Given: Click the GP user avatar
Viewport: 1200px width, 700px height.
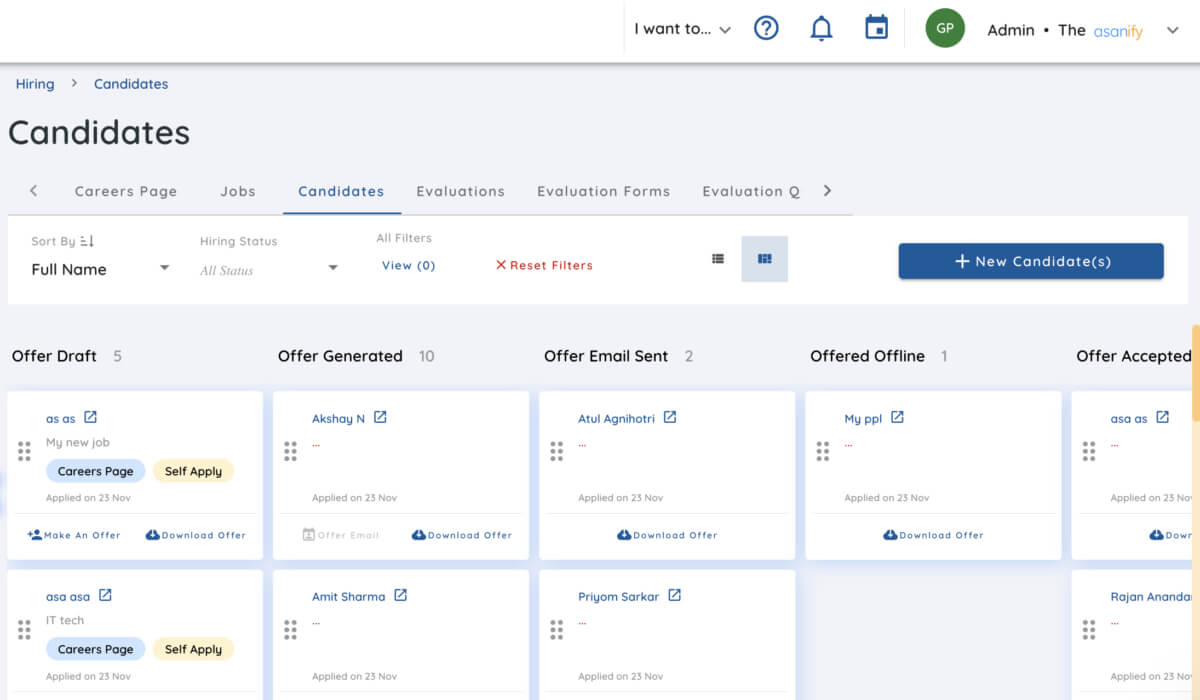Looking at the screenshot, I should 945,29.
